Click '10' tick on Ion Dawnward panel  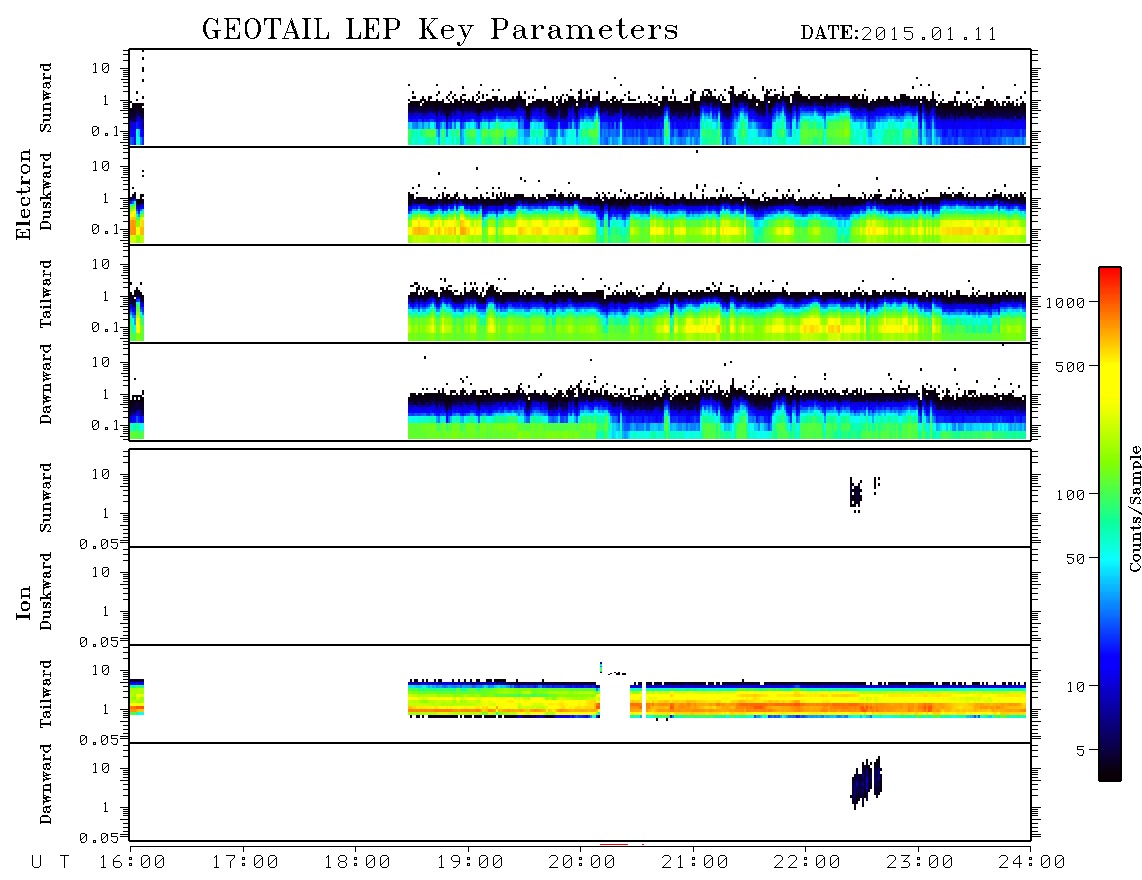[101, 769]
